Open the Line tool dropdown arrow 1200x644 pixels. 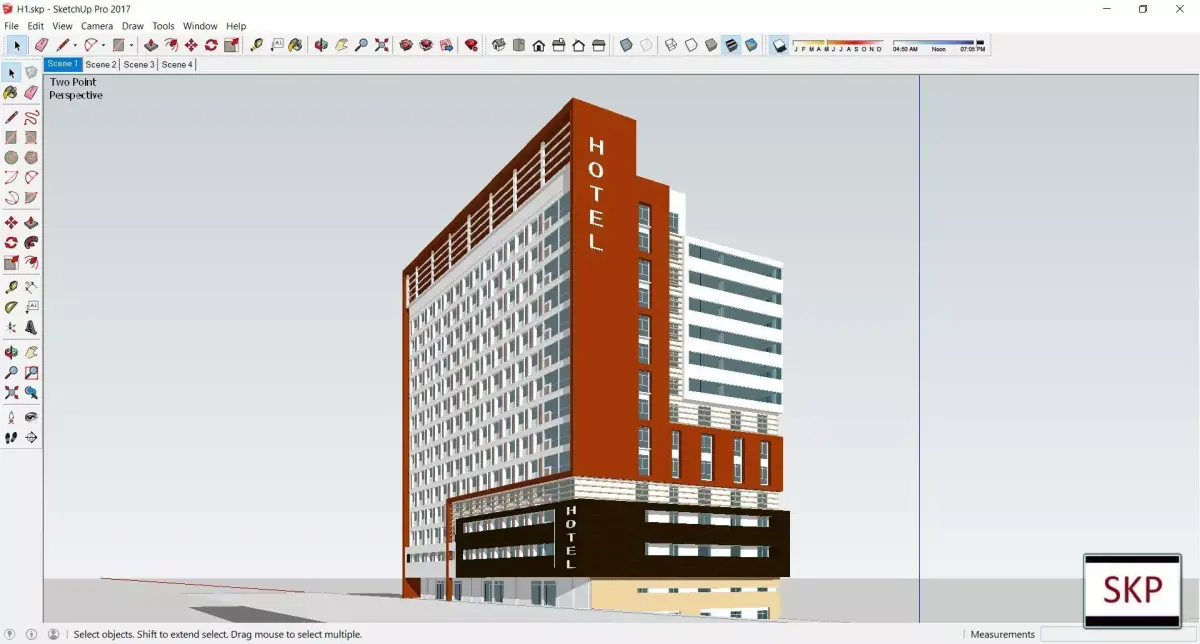point(75,45)
